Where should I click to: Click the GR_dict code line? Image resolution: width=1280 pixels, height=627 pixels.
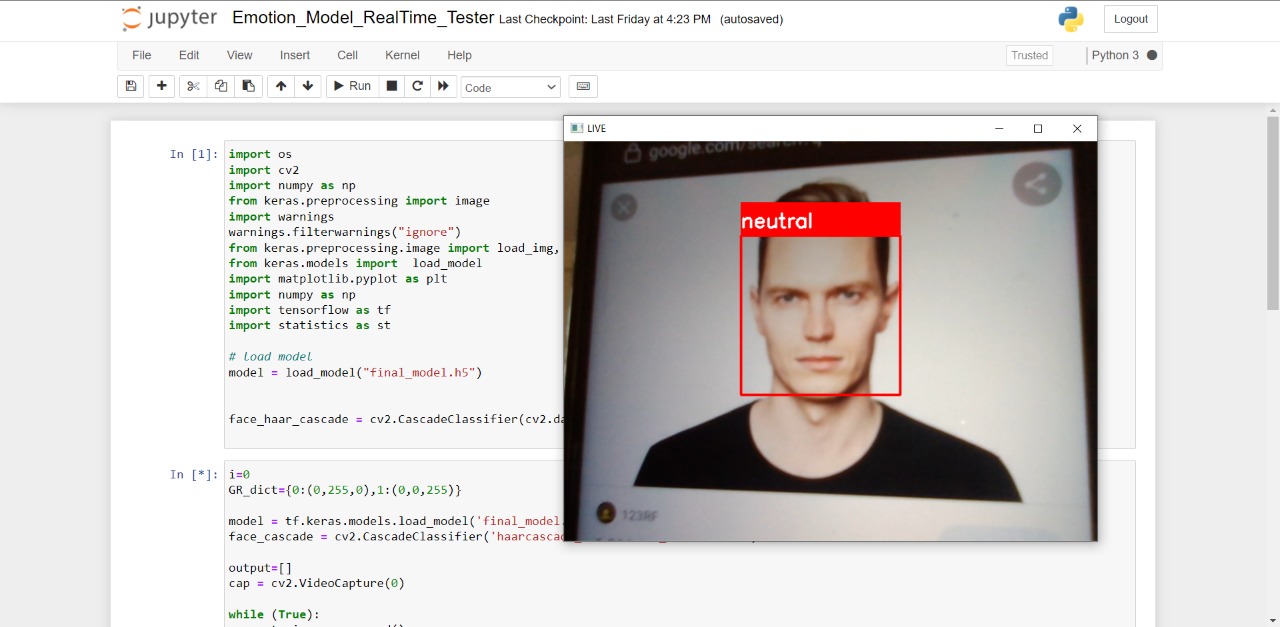click(x=345, y=490)
